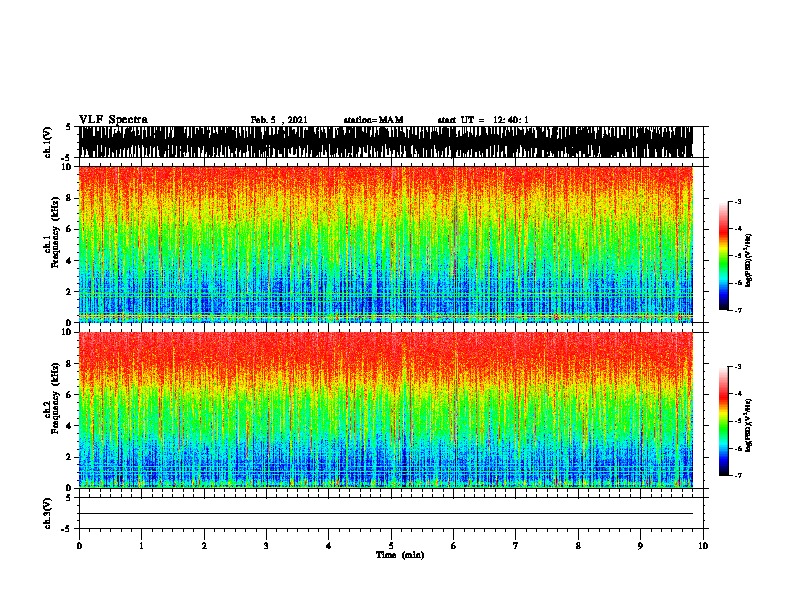Click the "-7" tick on ch.2 colorbar

pos(738,476)
